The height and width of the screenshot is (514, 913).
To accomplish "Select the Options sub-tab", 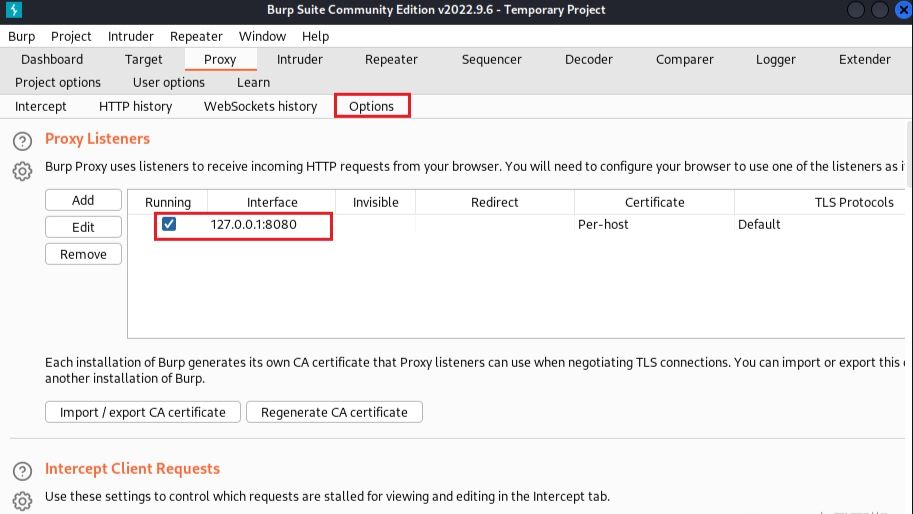I will [x=371, y=107].
